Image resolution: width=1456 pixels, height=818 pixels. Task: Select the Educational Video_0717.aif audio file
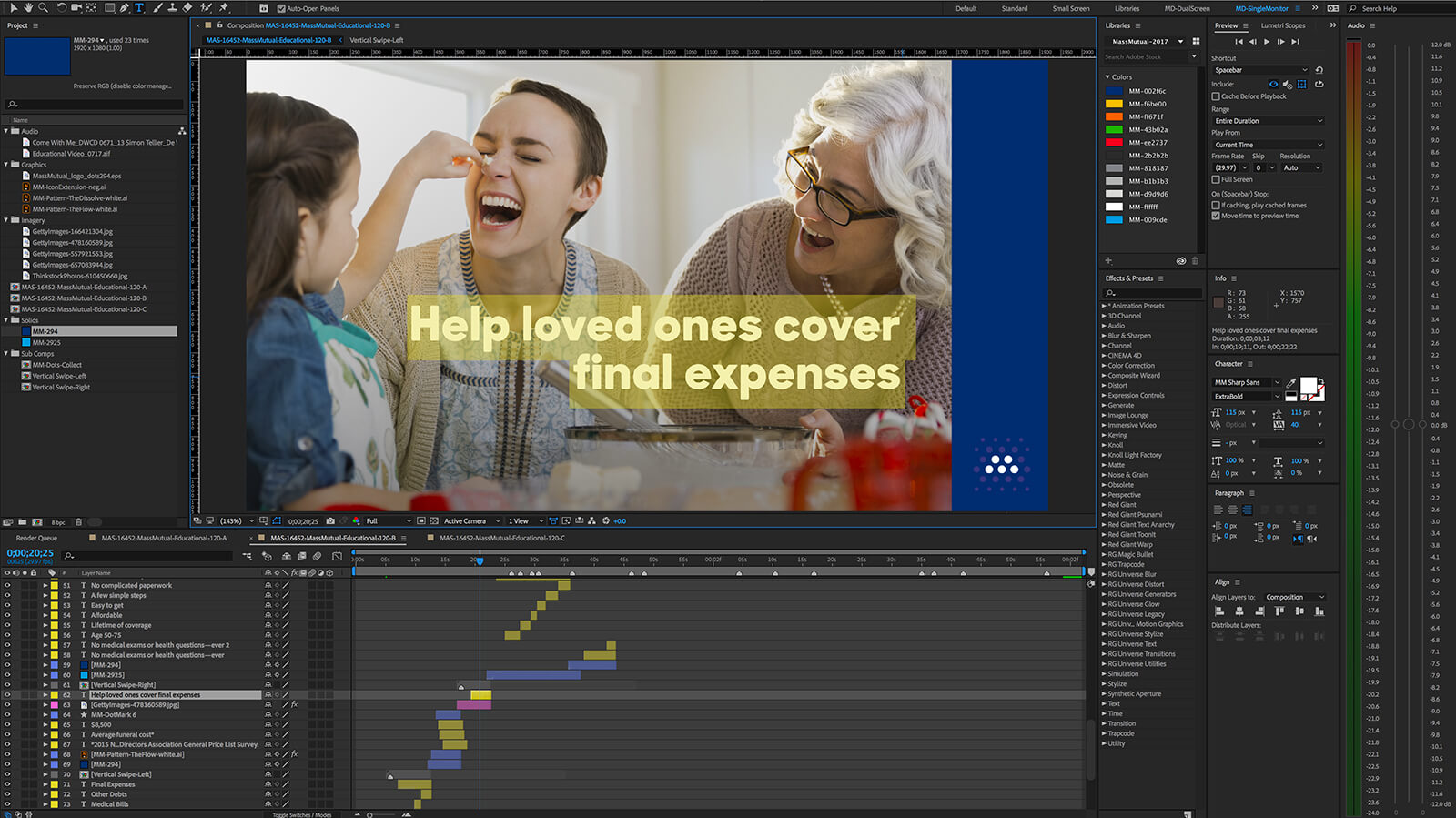pos(71,154)
